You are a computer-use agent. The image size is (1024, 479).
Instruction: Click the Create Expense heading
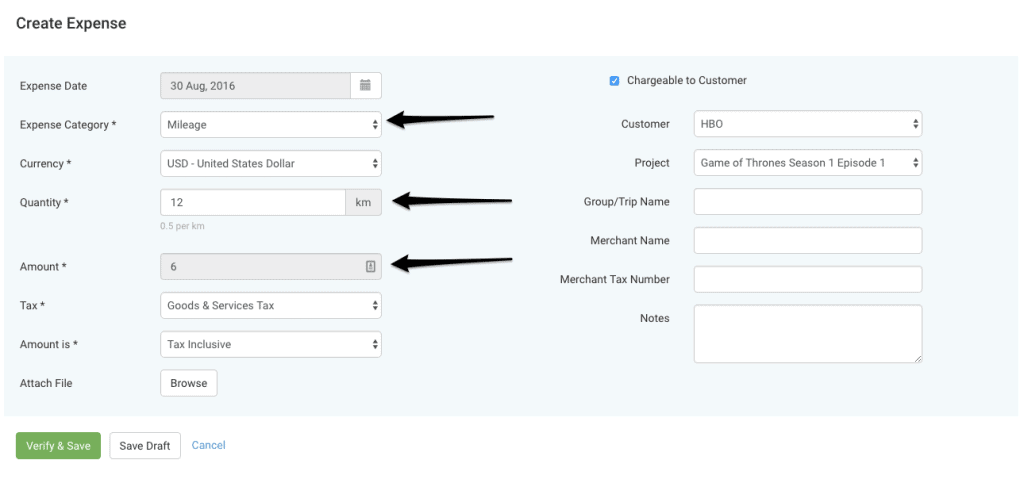click(x=71, y=24)
